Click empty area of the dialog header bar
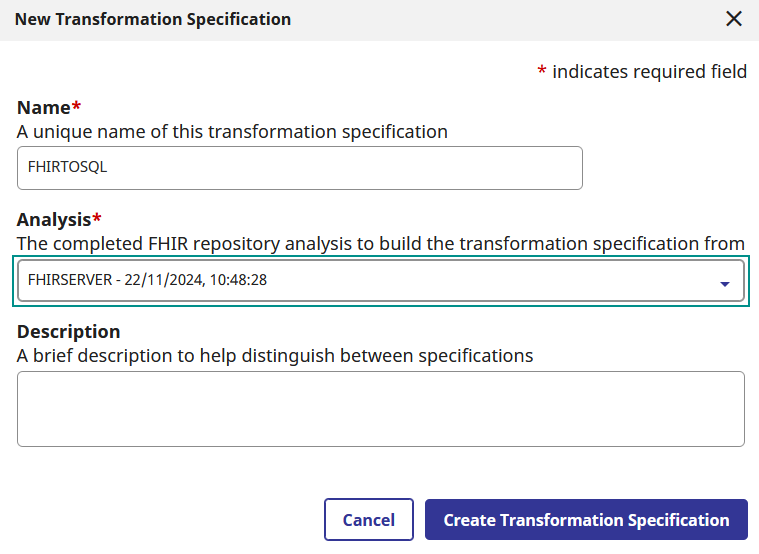The height and width of the screenshot is (554, 759). pyautogui.click(x=500, y=19)
